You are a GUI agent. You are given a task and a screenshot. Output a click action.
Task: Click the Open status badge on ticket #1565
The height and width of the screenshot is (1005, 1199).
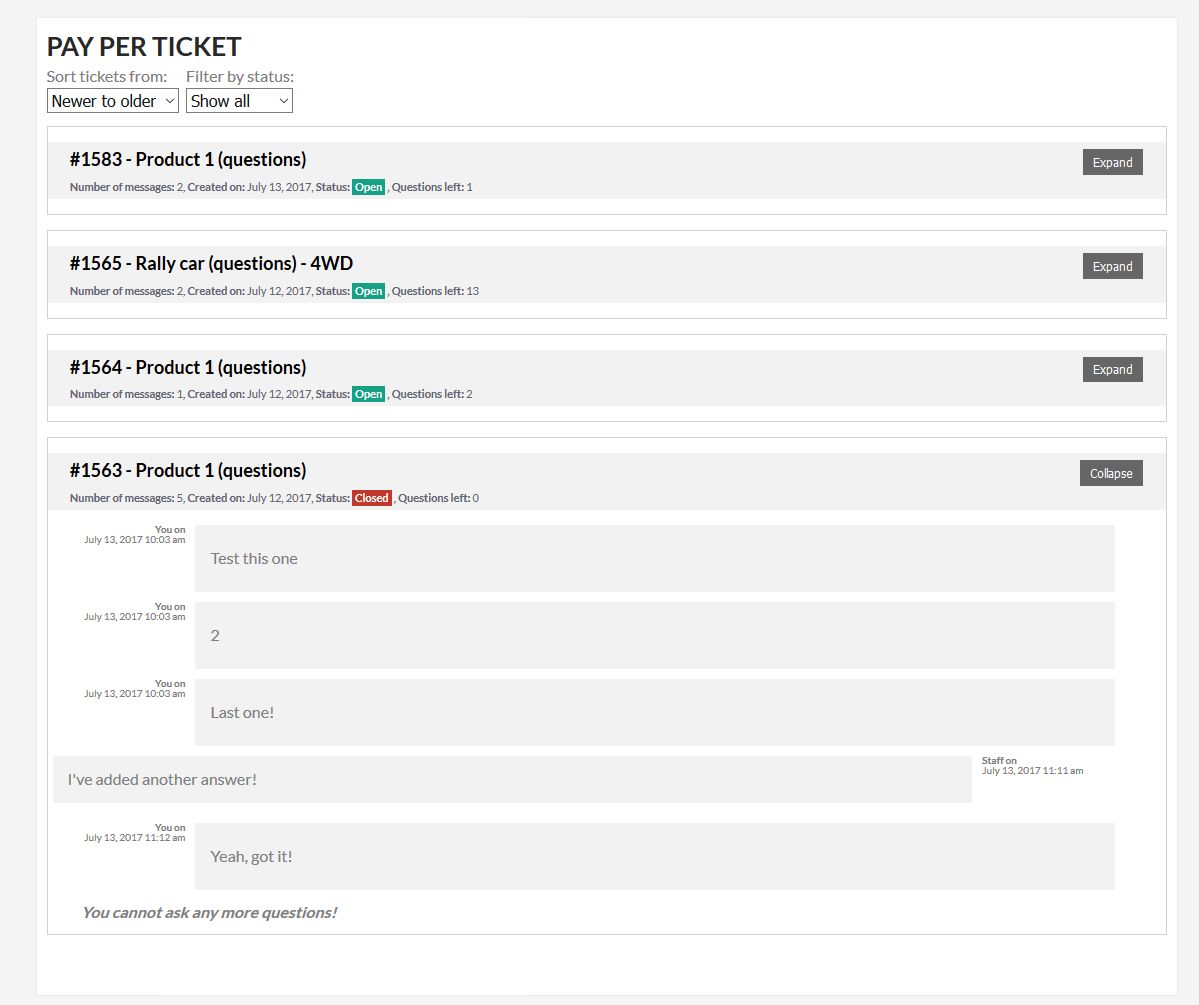click(368, 291)
